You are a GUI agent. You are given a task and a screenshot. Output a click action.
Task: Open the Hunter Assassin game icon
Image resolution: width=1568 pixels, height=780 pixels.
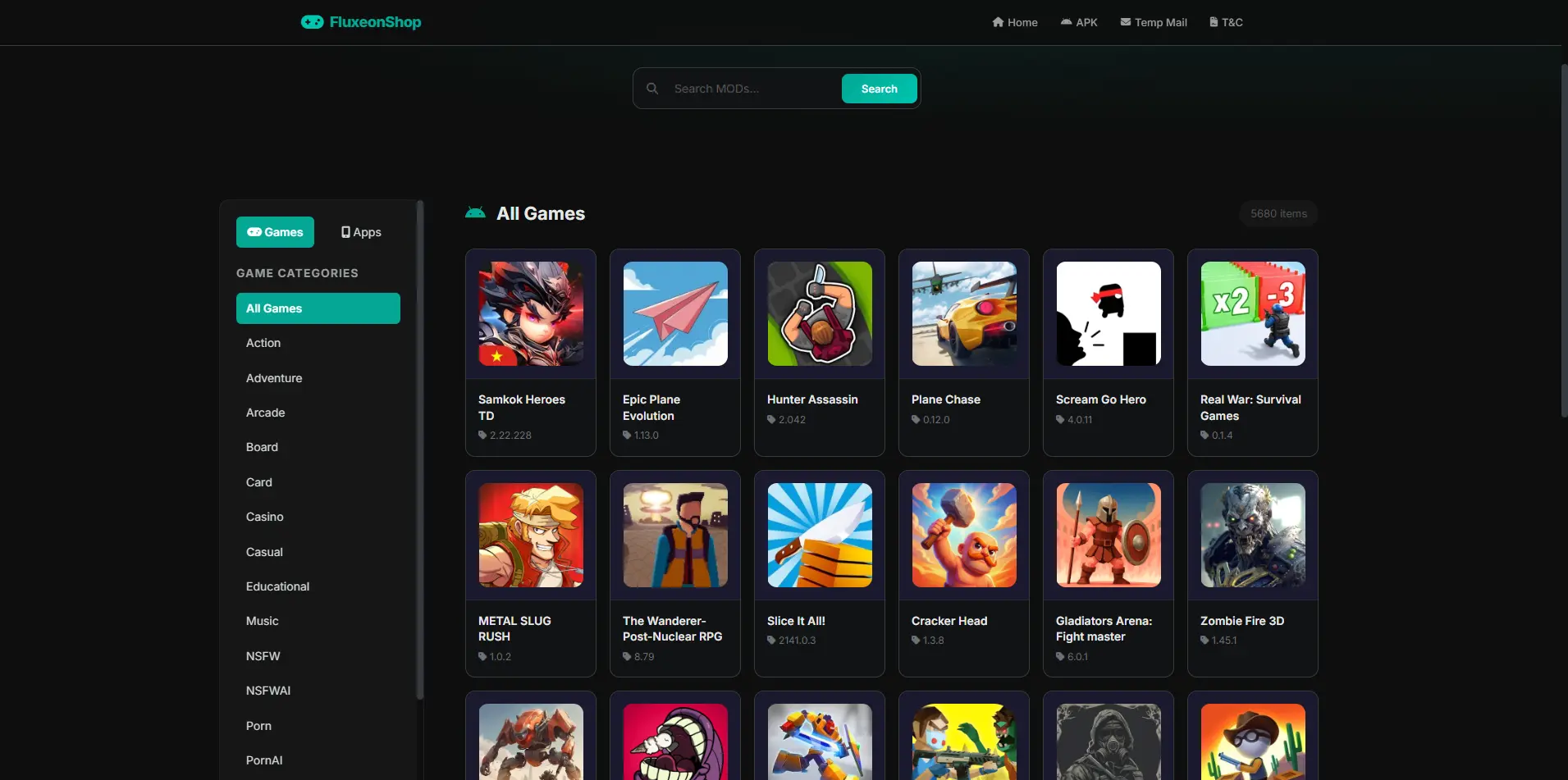pos(820,313)
